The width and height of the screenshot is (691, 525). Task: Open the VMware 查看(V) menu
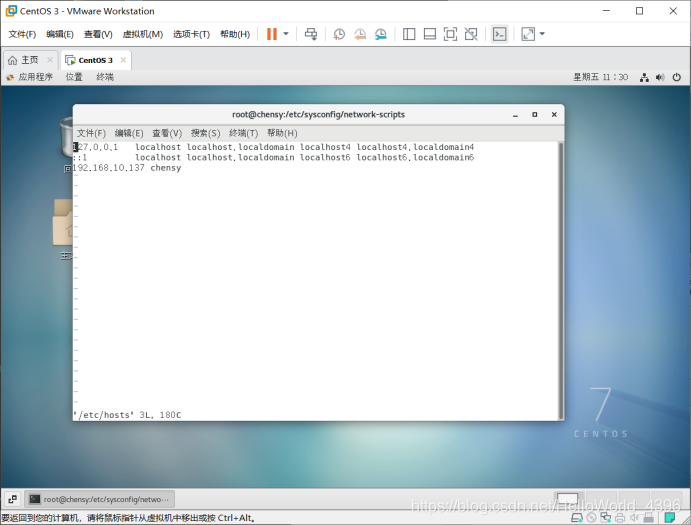pos(98,34)
